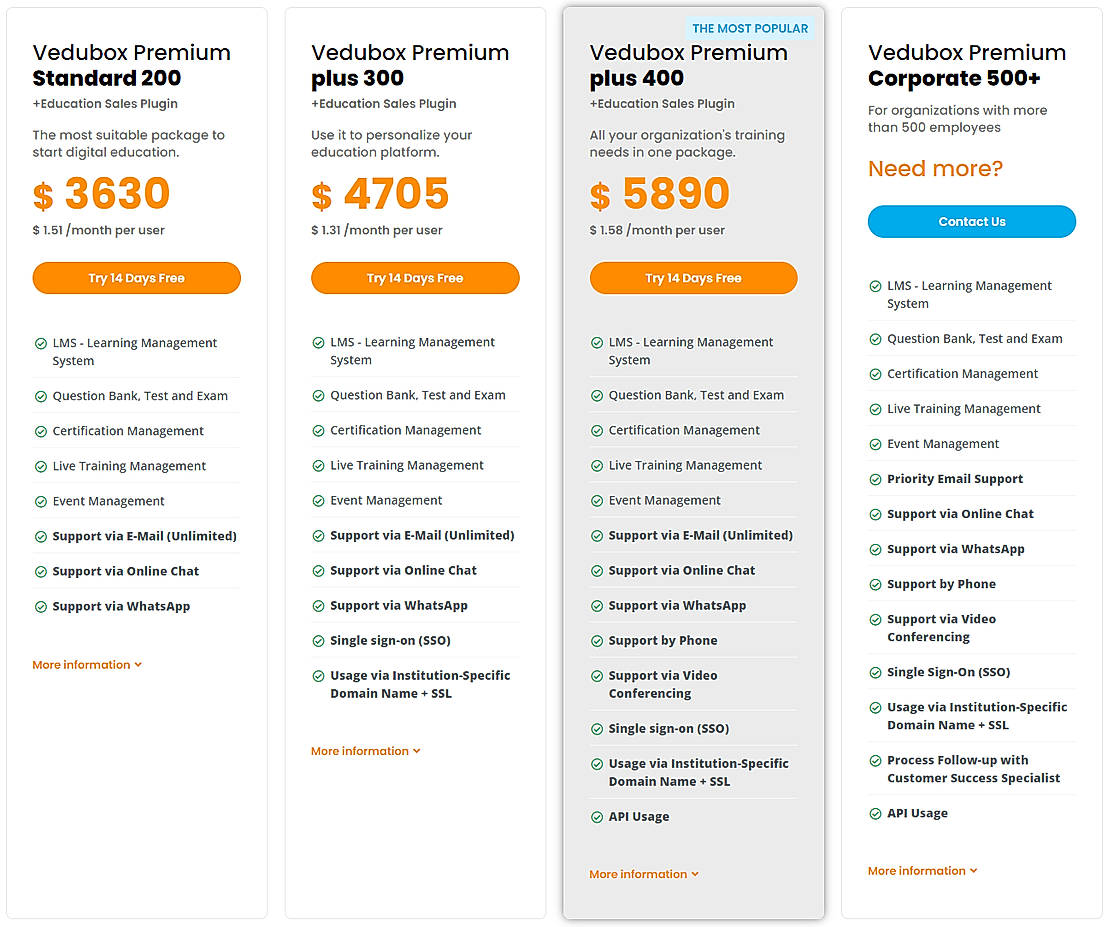Click check icon beside Support by Phone in Corporate 500+
The image size is (1108, 927).
pyautogui.click(x=875, y=584)
